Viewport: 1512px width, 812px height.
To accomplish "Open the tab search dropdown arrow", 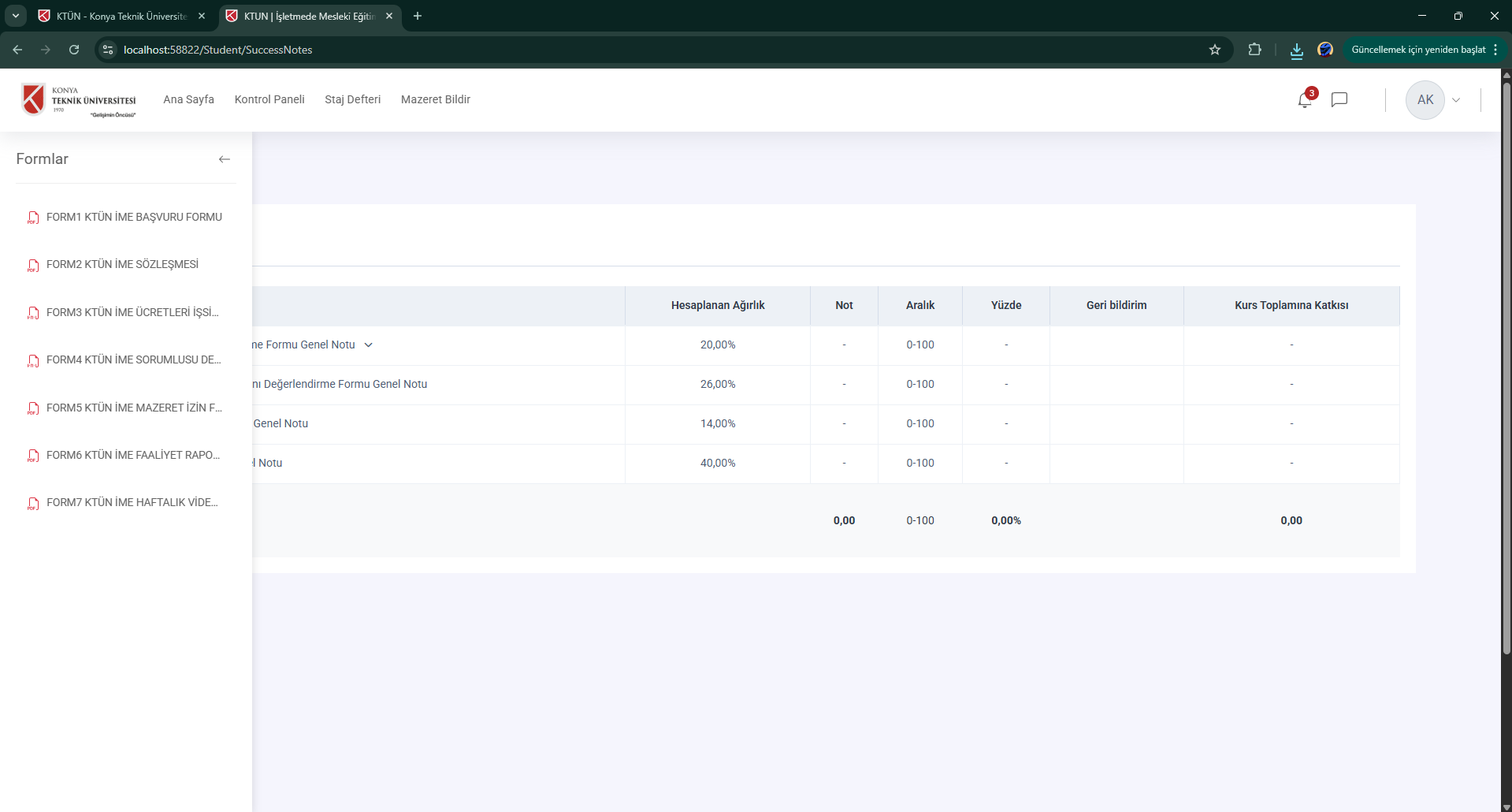I will point(15,16).
